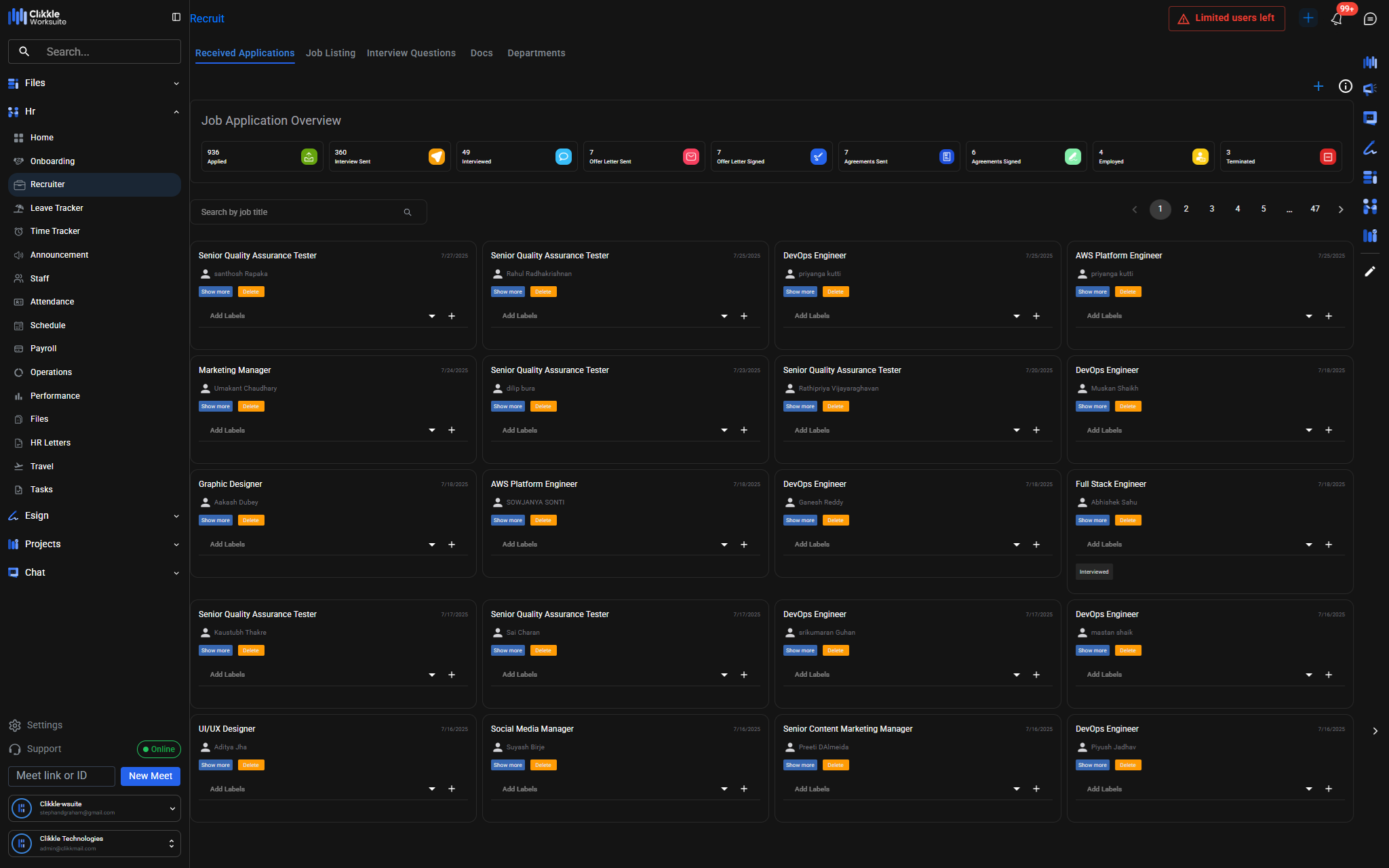Viewport: 1389px width, 868px height.
Task: Click the blue plus icon in header
Action: [x=1308, y=18]
